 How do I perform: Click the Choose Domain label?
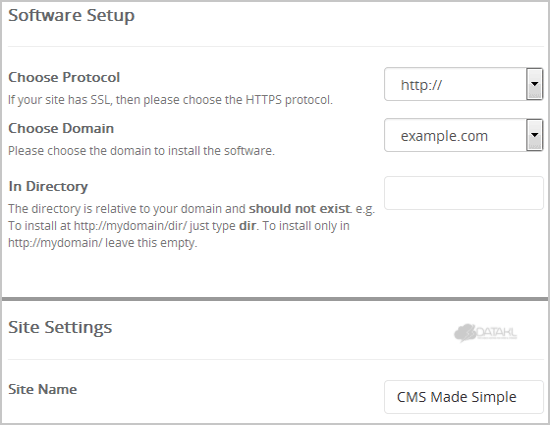point(61,128)
